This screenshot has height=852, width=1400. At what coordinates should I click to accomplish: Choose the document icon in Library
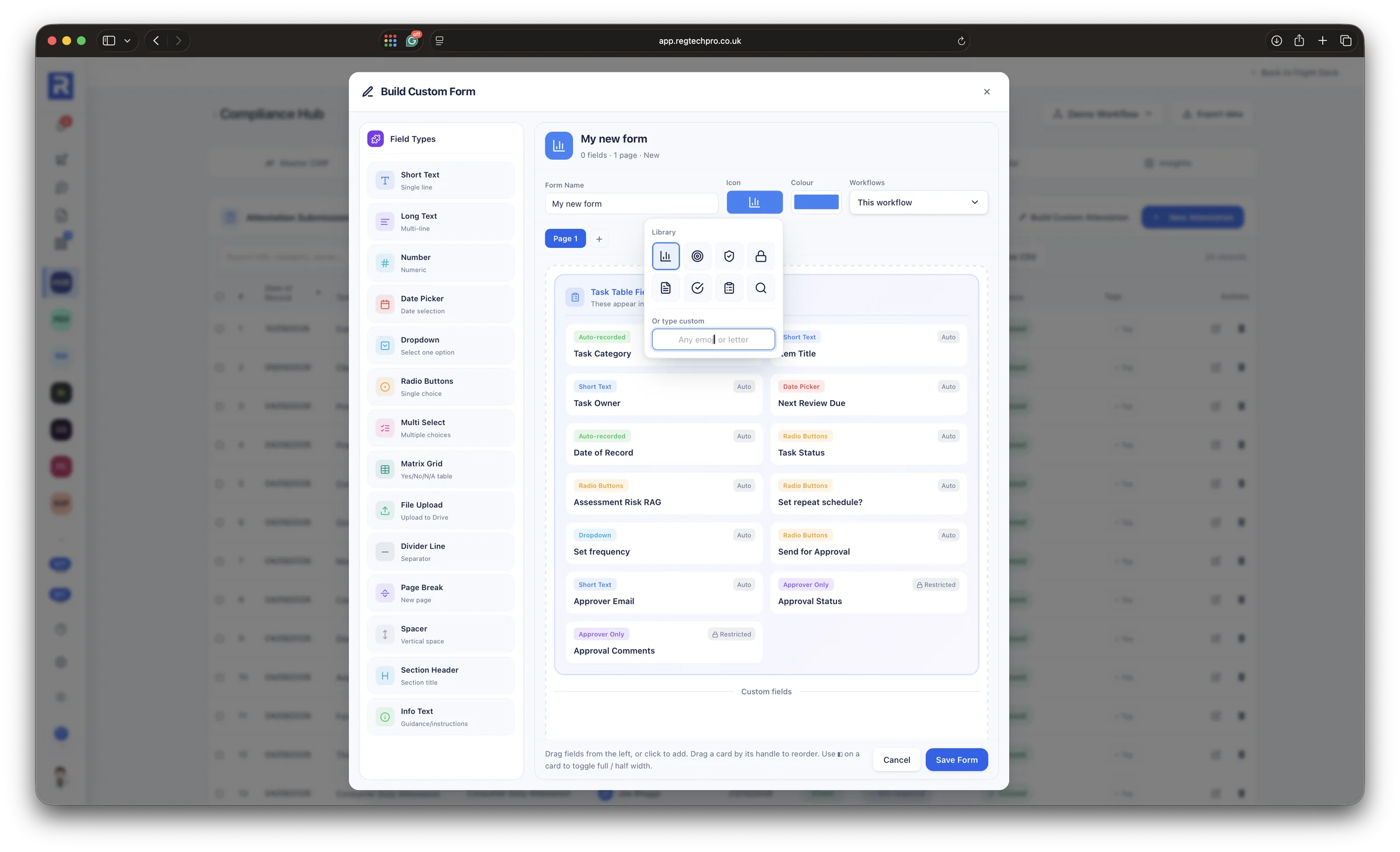(x=666, y=288)
